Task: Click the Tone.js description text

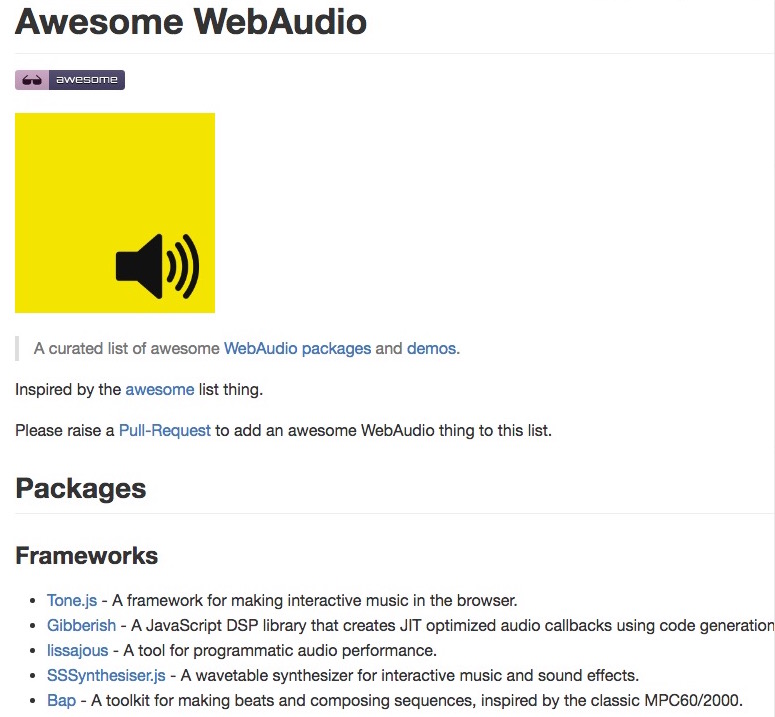Action: (314, 600)
